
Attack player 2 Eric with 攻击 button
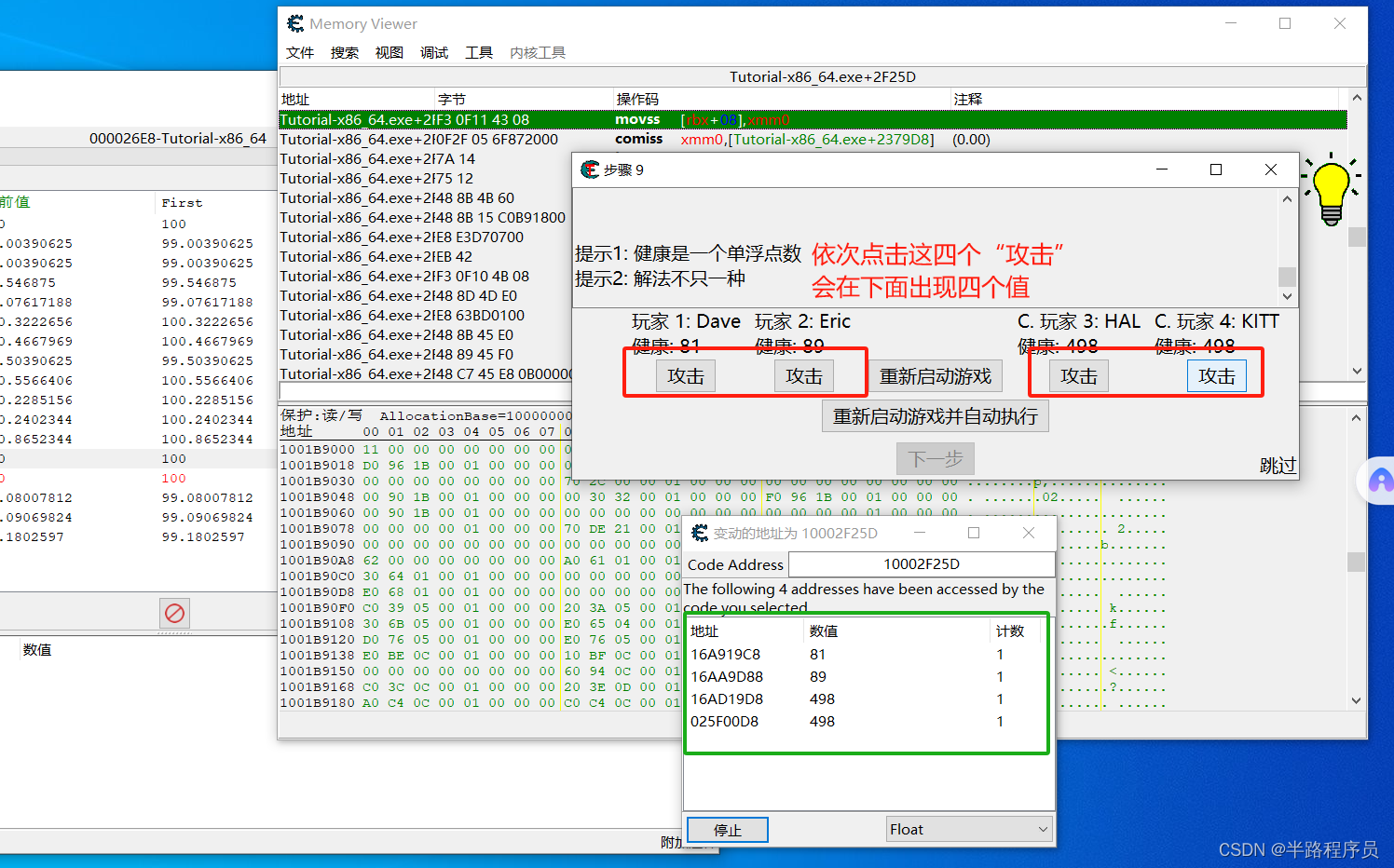click(x=804, y=376)
